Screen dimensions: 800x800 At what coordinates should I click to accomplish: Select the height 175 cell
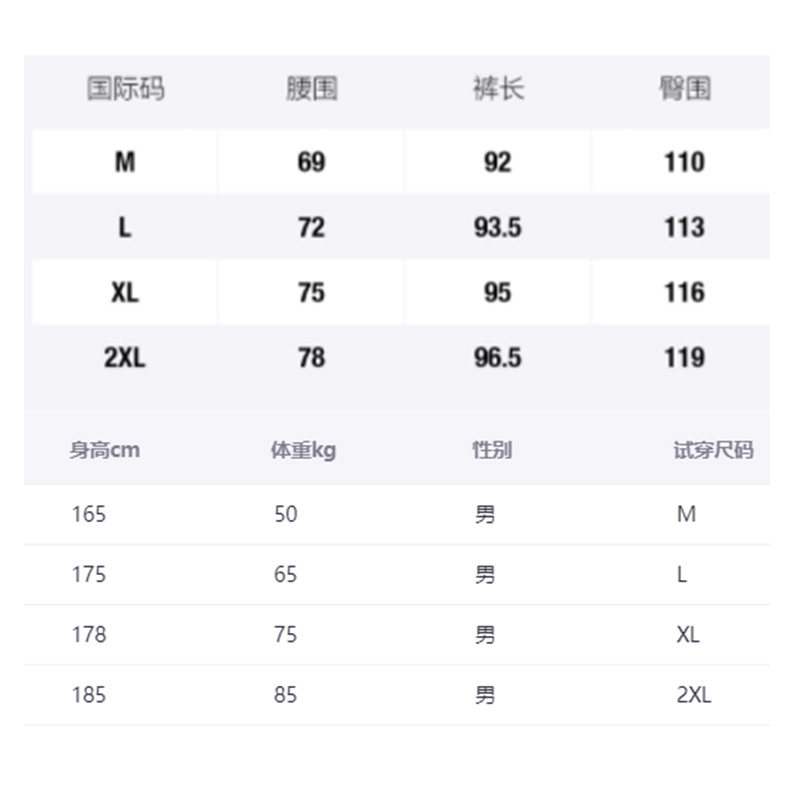pyautogui.click(x=89, y=575)
